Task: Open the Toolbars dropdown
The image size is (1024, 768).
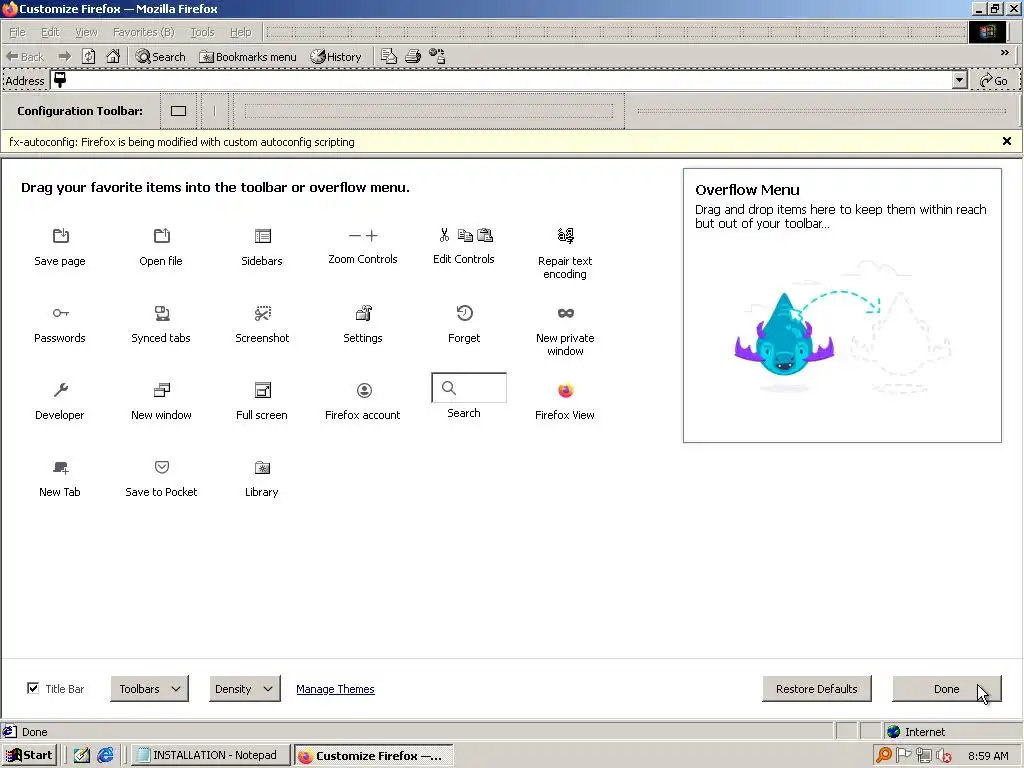Action: pos(150,689)
